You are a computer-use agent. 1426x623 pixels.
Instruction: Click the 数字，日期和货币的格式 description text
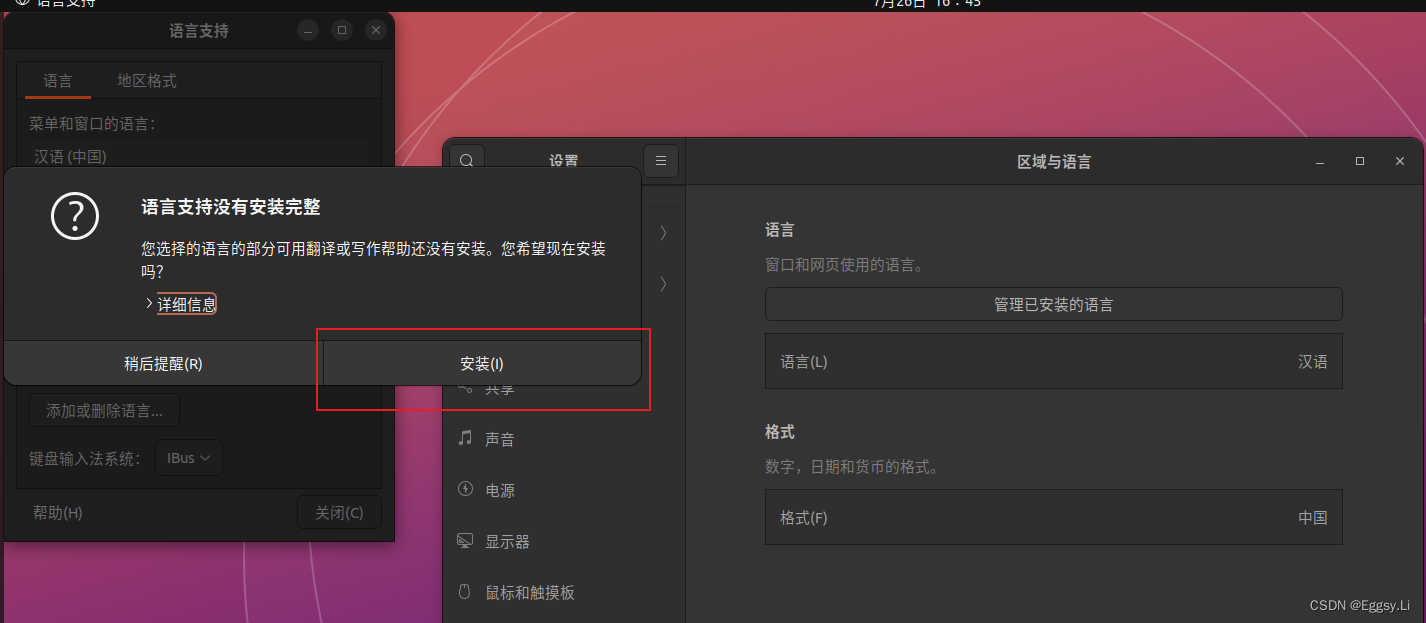click(852, 467)
